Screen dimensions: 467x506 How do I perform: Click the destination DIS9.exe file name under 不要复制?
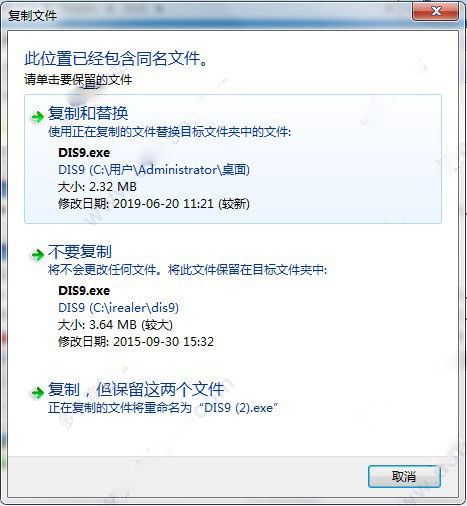(x=84, y=291)
